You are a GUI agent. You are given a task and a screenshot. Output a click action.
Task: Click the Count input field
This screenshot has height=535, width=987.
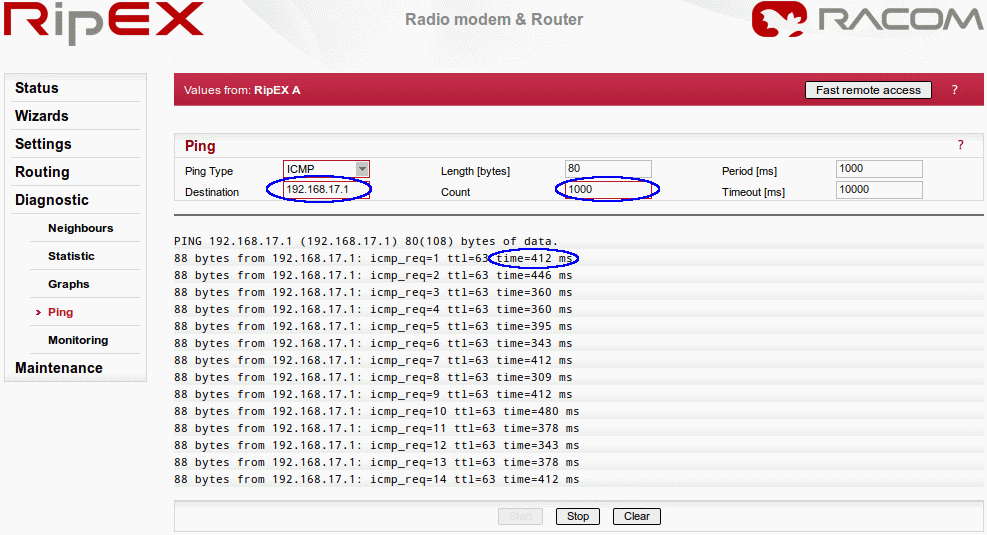coord(608,189)
